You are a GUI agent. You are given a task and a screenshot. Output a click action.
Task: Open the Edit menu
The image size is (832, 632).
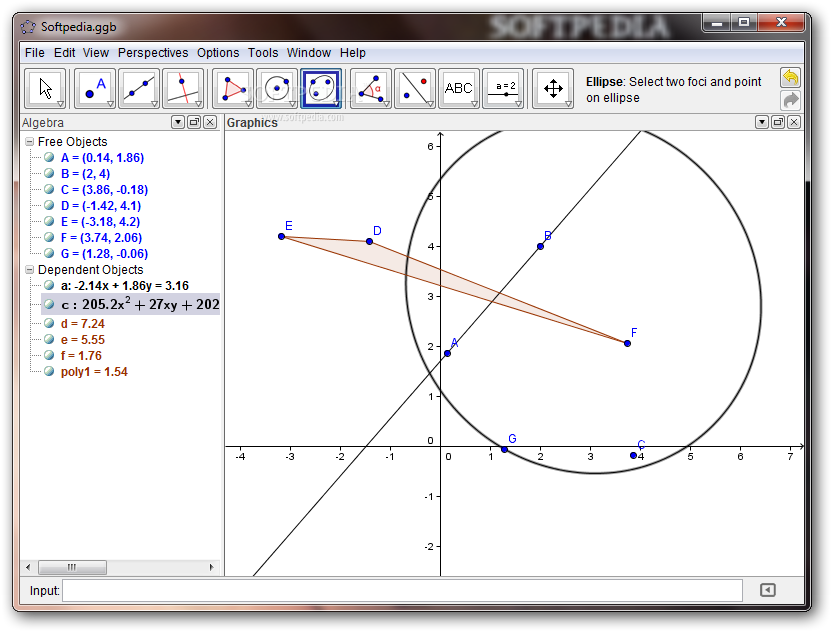[x=64, y=53]
